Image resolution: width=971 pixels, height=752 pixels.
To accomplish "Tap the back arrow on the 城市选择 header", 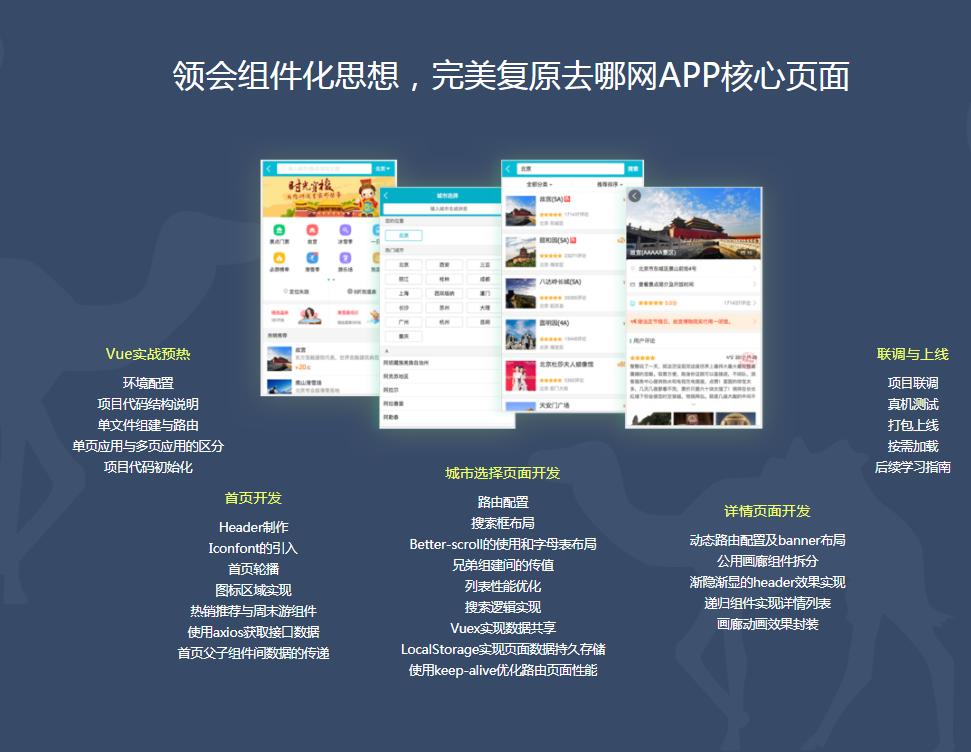I will 385,196.
